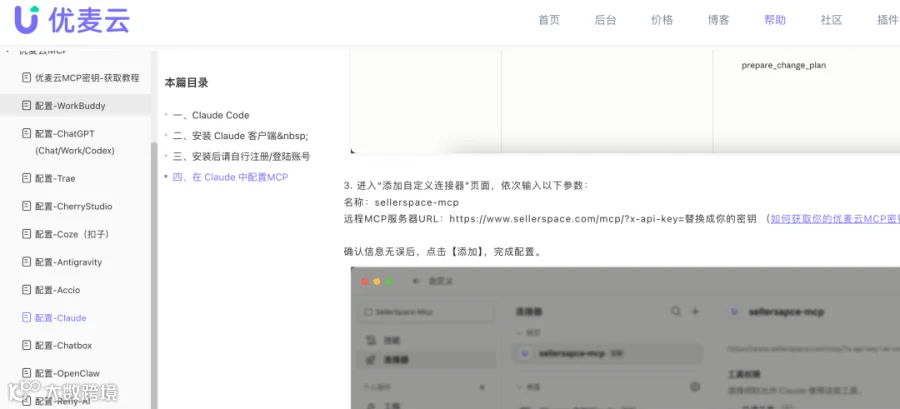
Task: Open 后台 in top navigation
Action: pos(605,20)
